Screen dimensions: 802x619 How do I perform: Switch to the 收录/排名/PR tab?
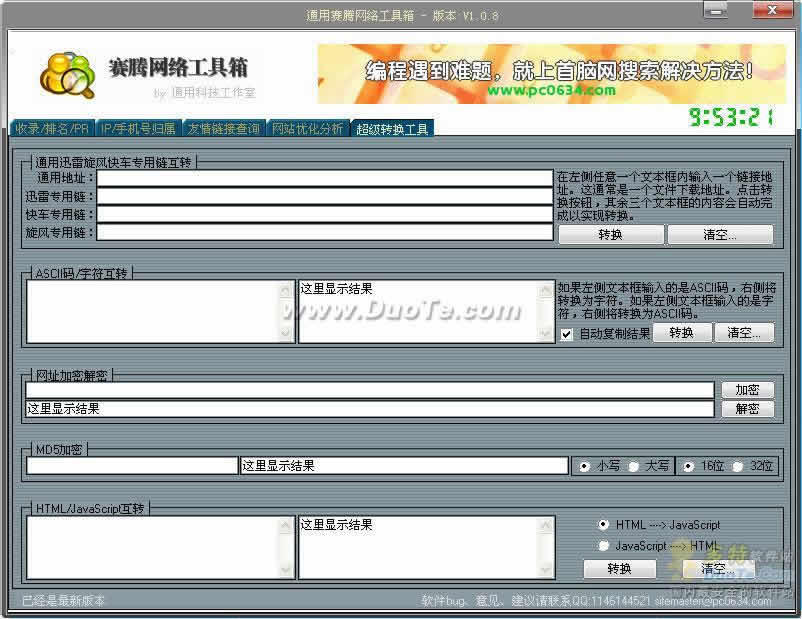52,128
